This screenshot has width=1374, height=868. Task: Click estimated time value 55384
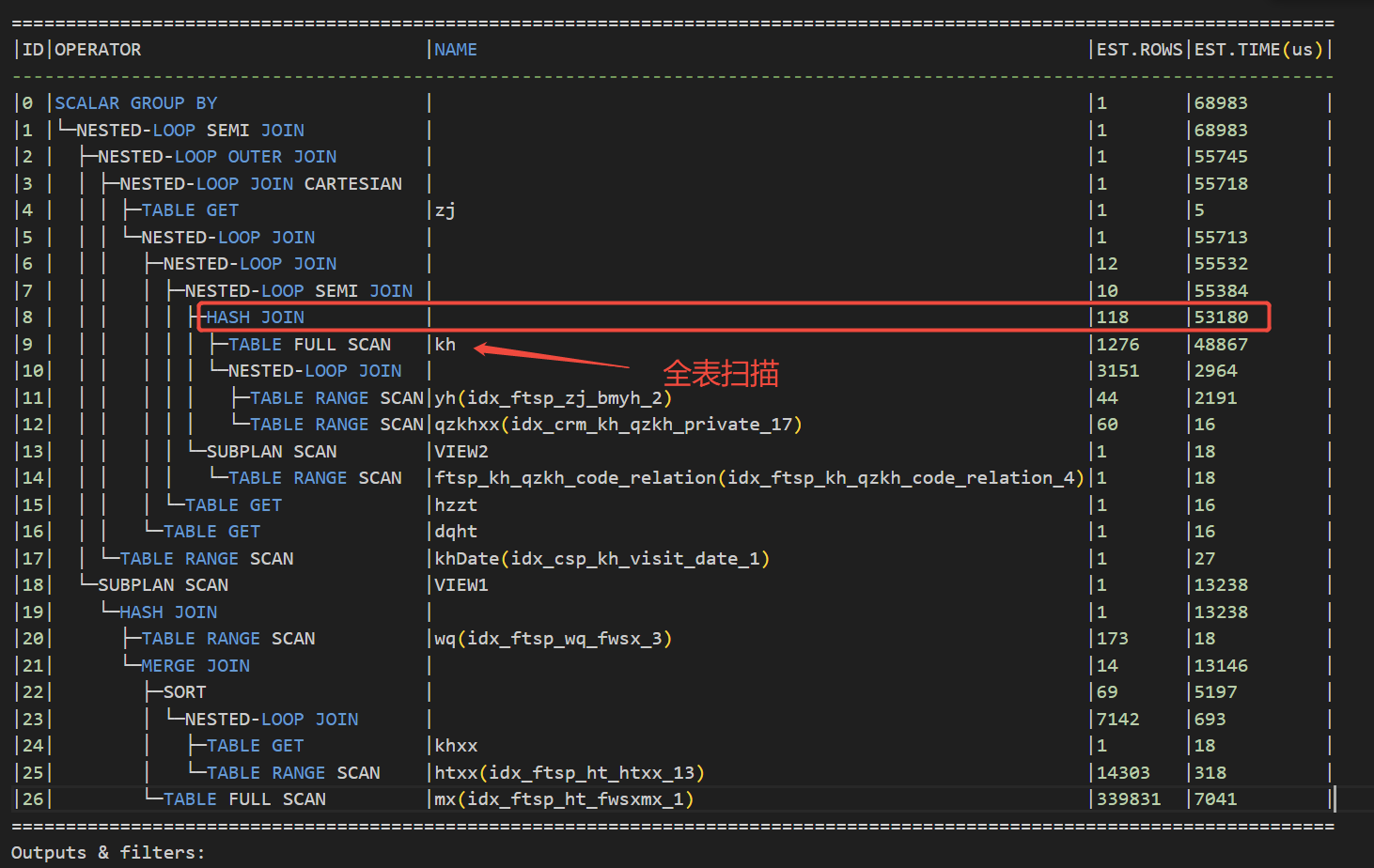pyautogui.click(x=1222, y=291)
